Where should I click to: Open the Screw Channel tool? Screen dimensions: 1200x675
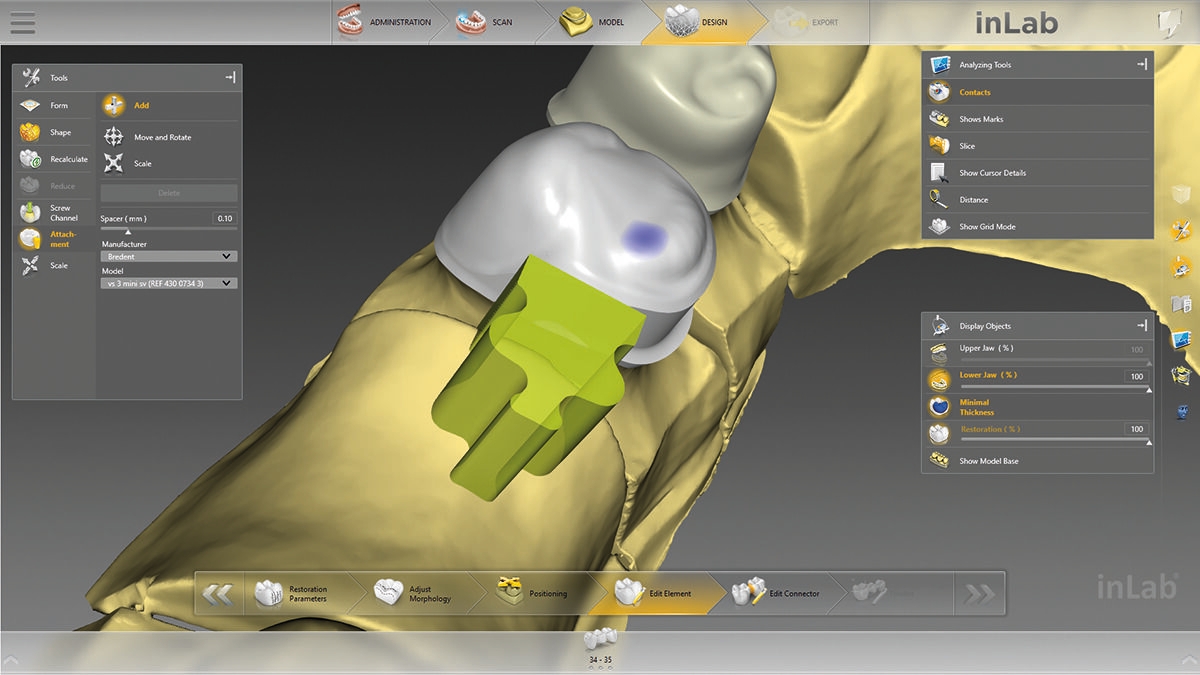(x=30, y=213)
